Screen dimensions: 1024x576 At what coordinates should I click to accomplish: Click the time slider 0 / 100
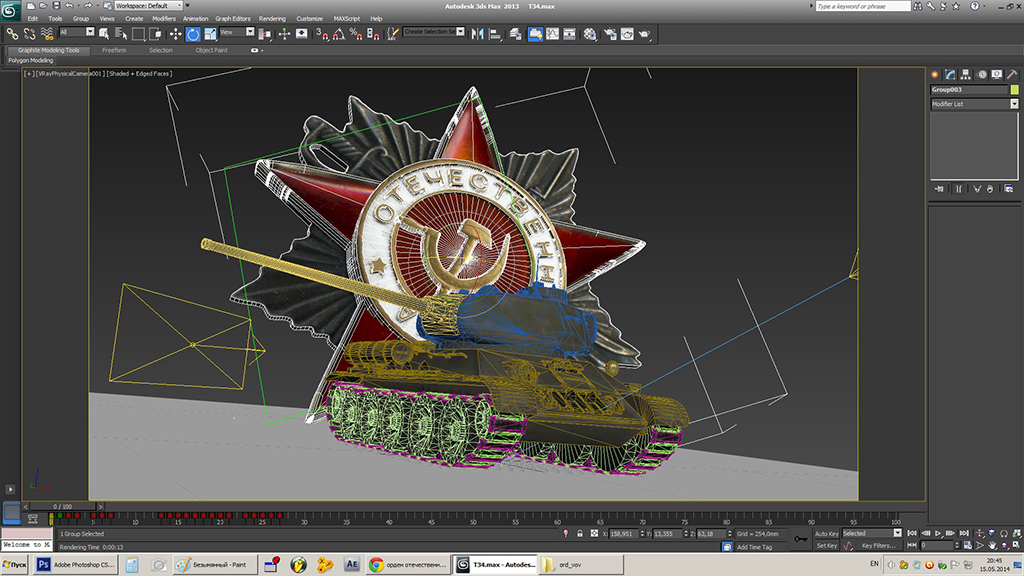(63, 506)
